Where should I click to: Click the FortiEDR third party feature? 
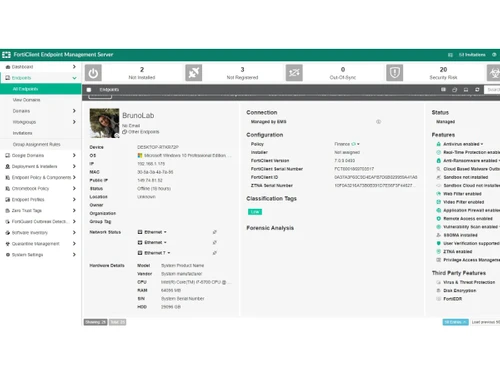pos(452,299)
